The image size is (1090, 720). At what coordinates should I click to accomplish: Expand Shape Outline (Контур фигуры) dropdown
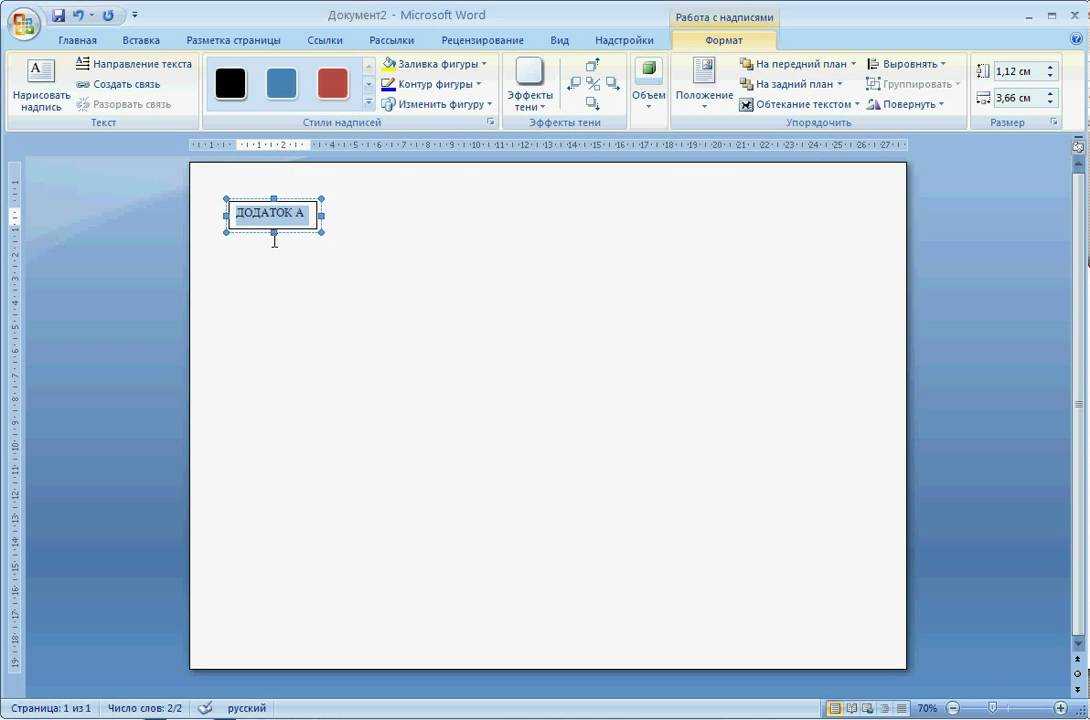479,84
